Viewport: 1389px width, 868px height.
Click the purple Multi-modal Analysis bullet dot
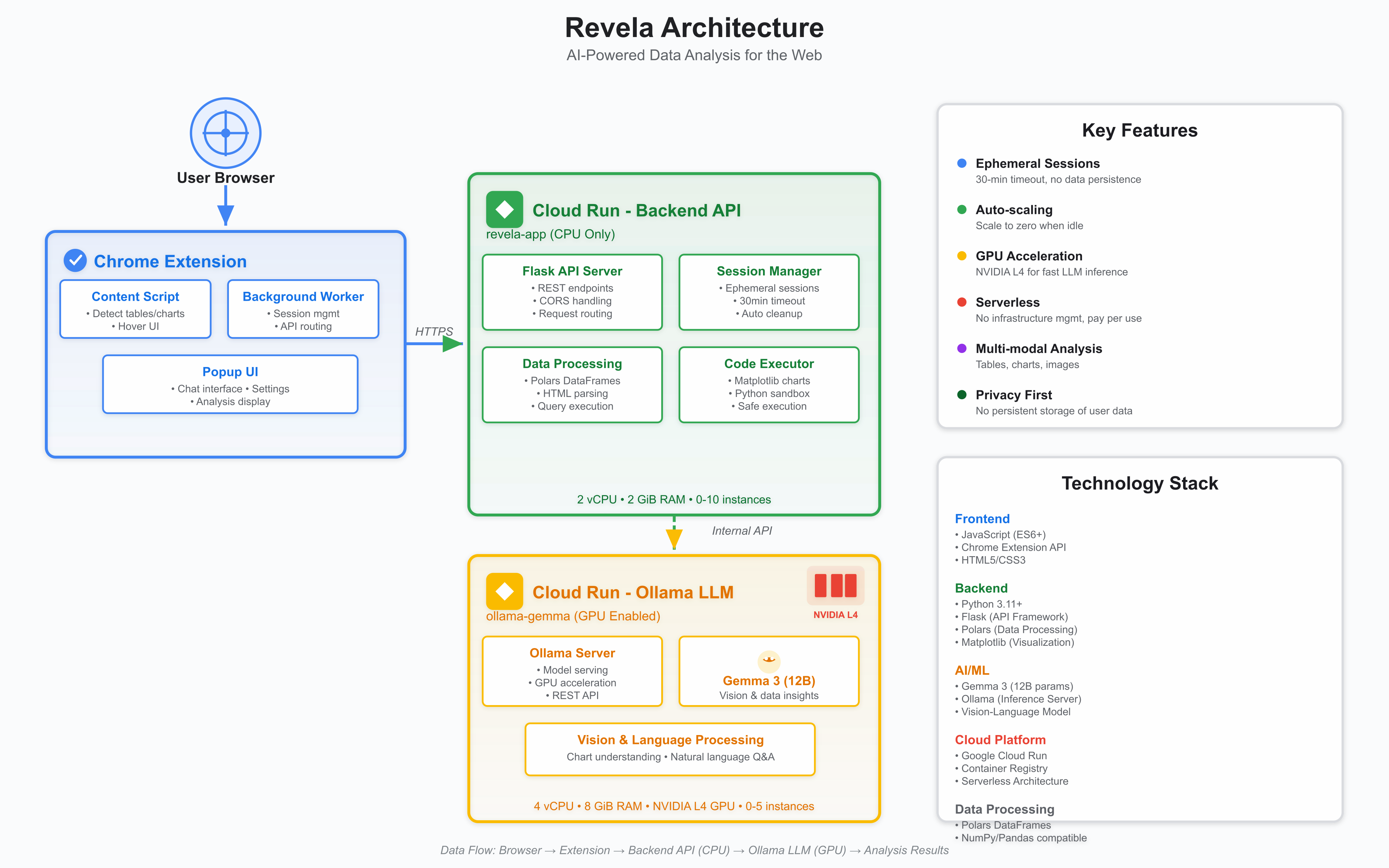coord(962,348)
